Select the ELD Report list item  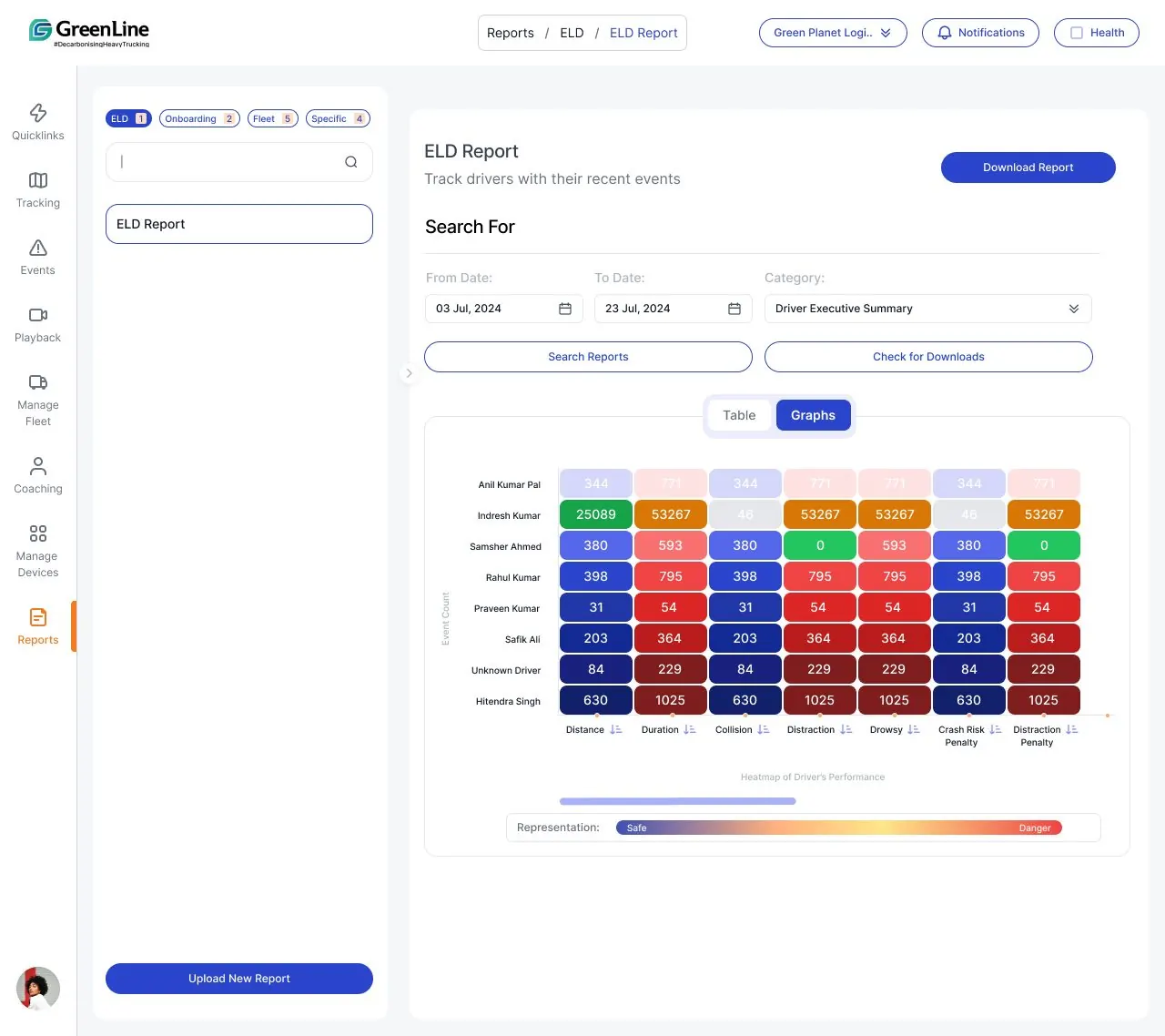tap(239, 224)
